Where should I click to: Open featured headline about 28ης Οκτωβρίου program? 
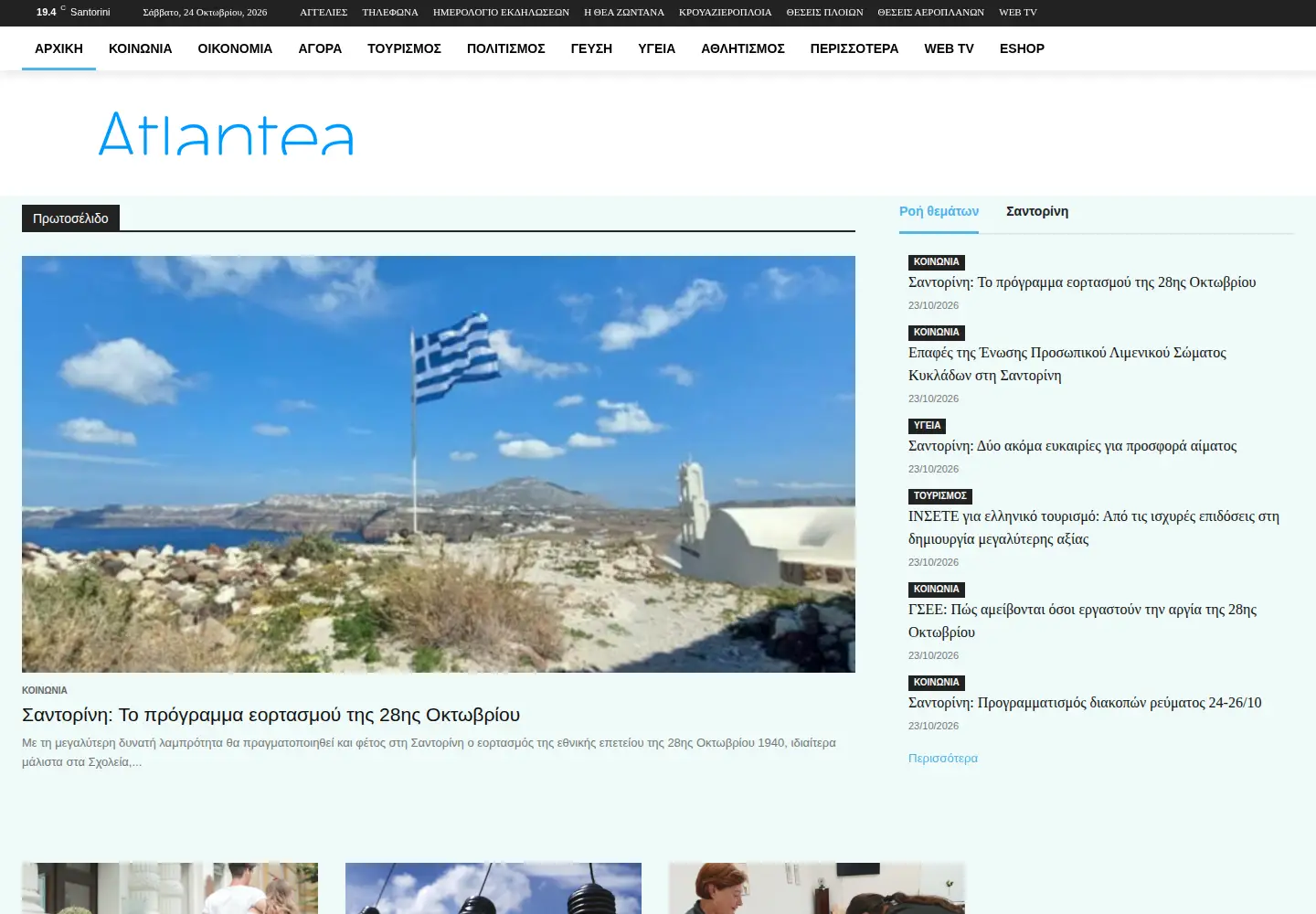[x=271, y=715]
